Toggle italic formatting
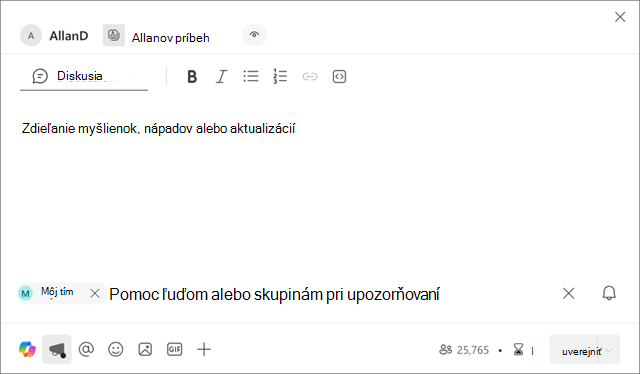The image size is (640, 374). click(221, 76)
